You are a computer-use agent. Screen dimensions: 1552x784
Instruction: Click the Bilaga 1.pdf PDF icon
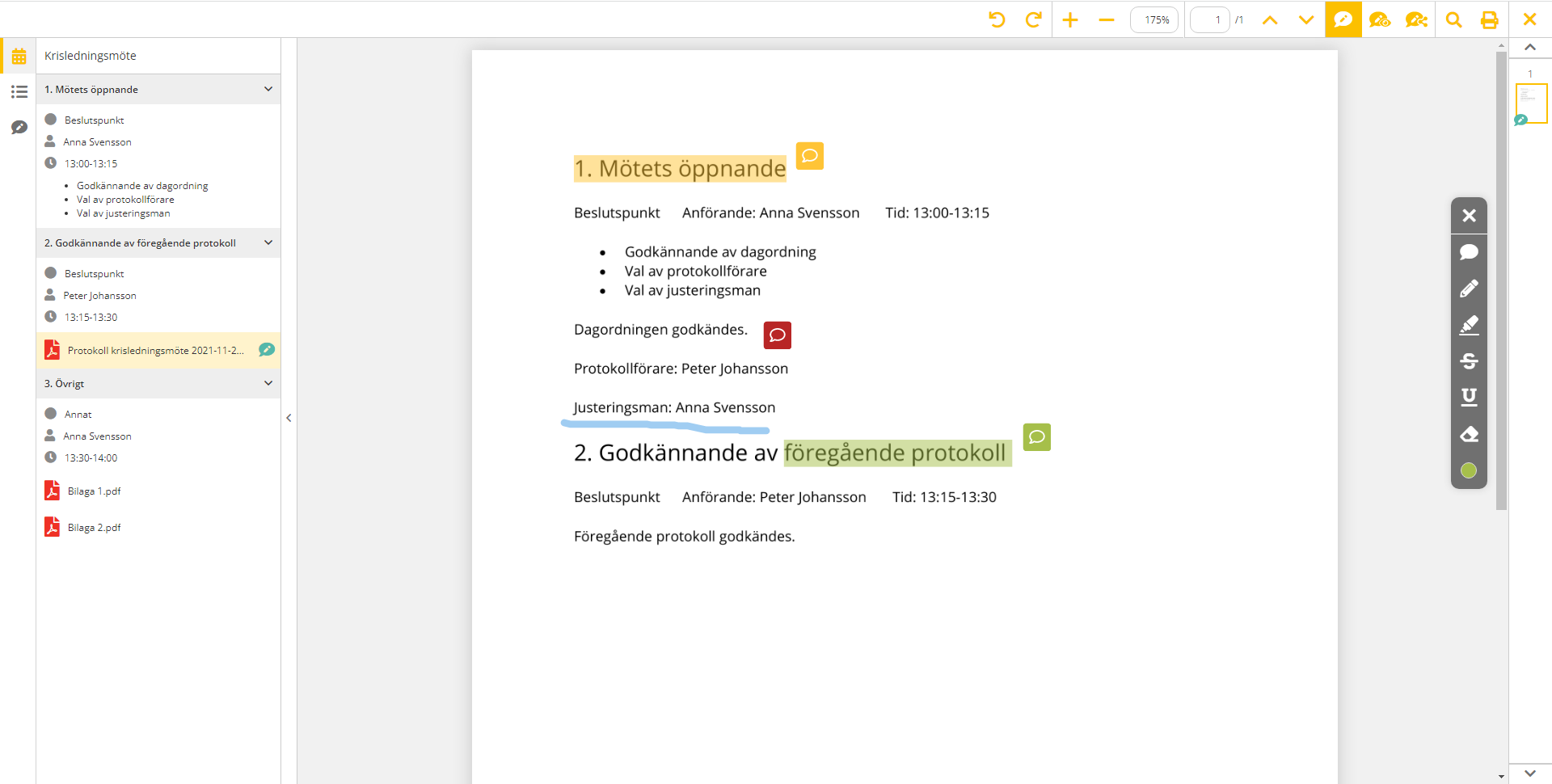point(52,491)
